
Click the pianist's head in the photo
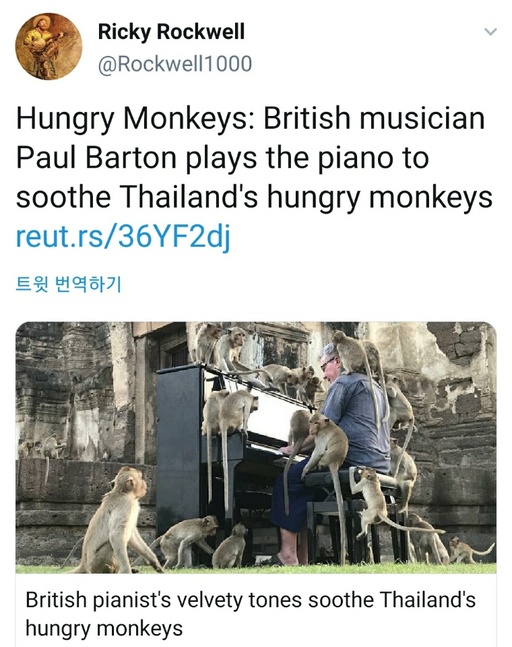[329, 364]
